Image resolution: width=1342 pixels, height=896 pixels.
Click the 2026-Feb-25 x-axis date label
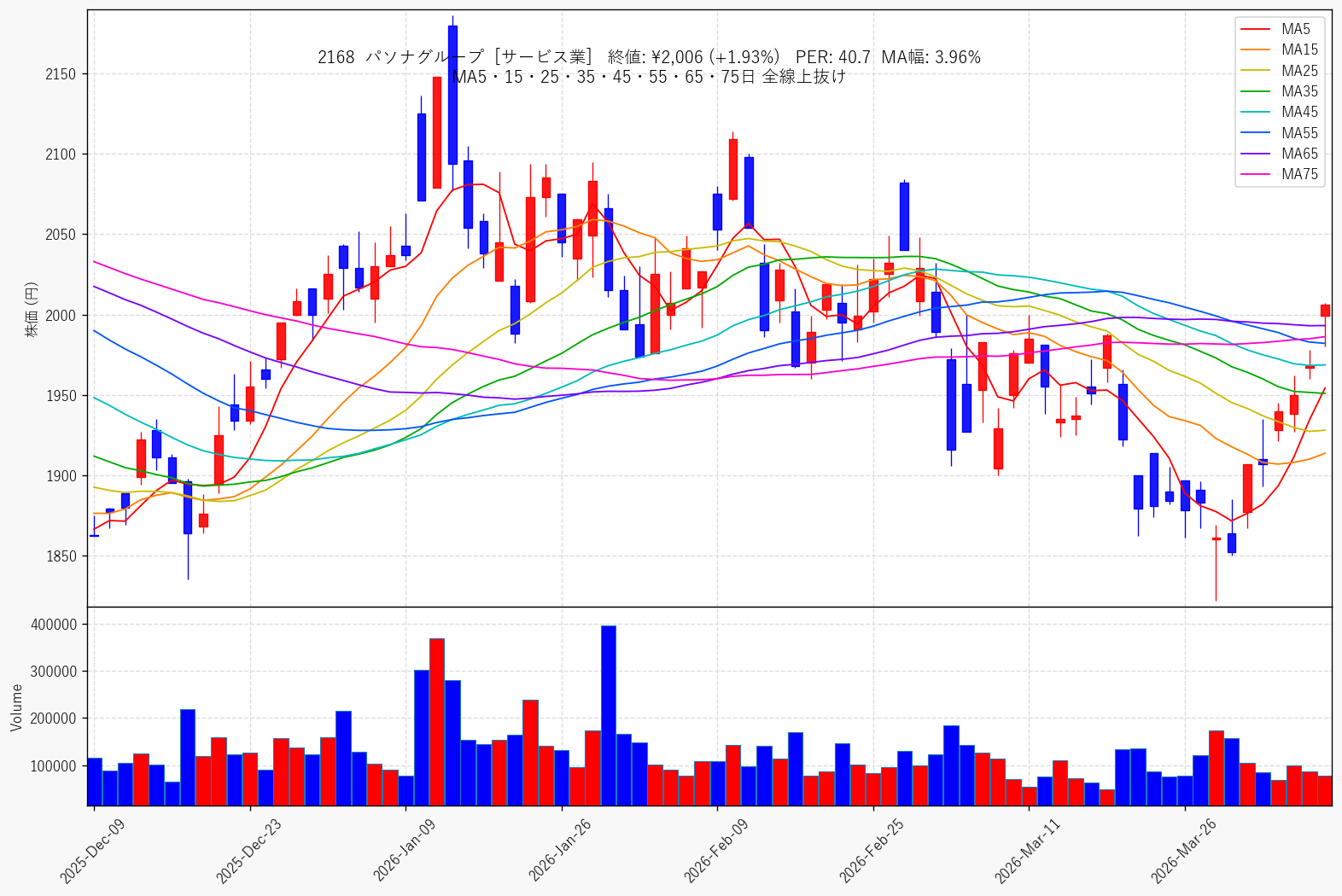click(x=872, y=850)
